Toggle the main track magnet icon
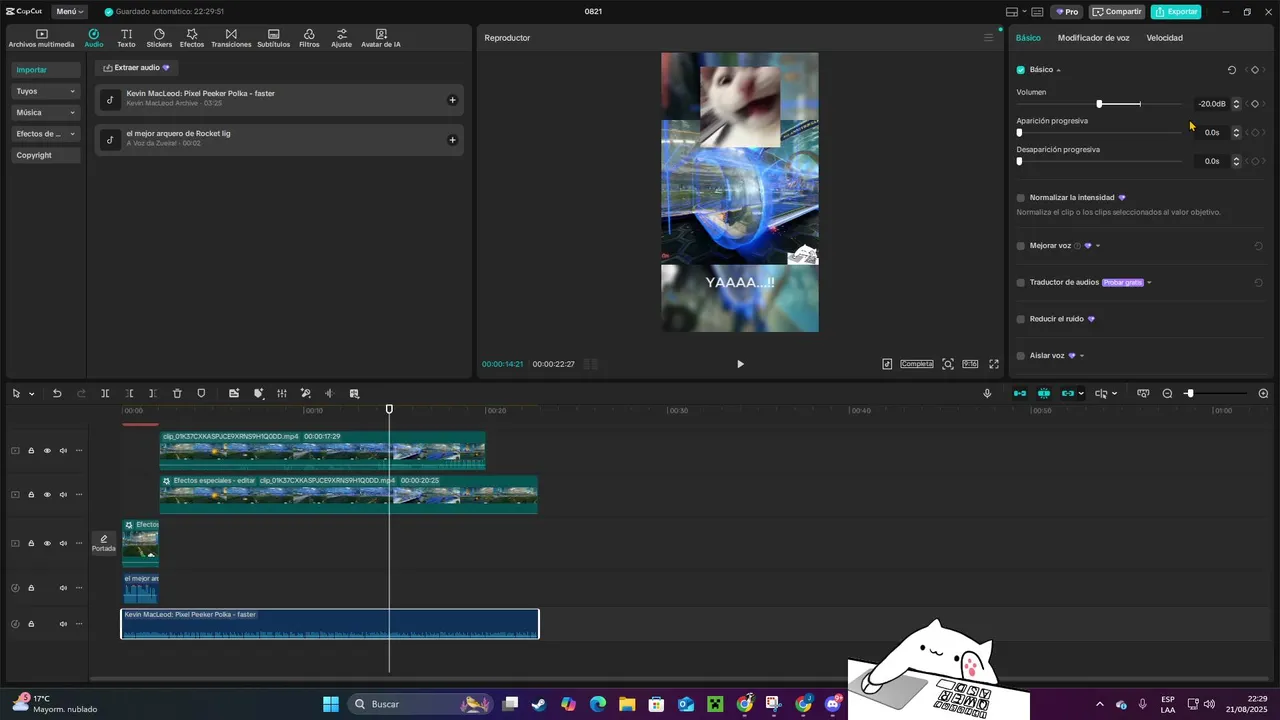The height and width of the screenshot is (720, 1280). (x=1020, y=394)
